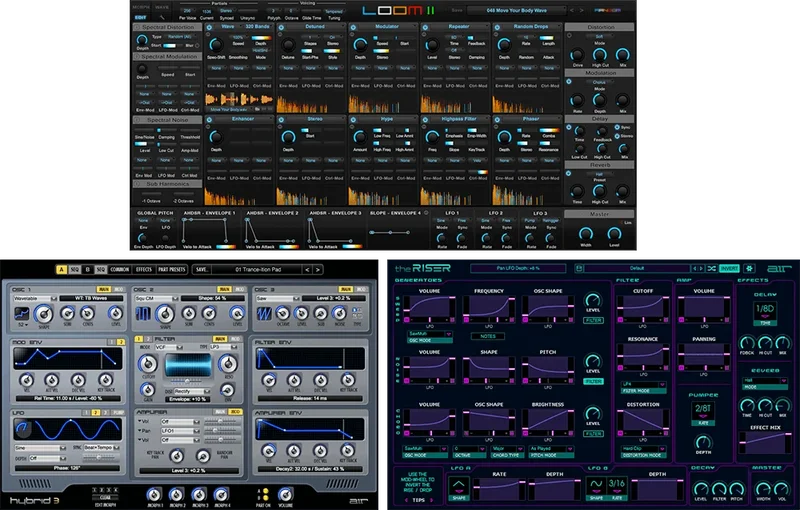Select part A tab in Hybrid 3
800x510 pixels.
(x=62, y=270)
